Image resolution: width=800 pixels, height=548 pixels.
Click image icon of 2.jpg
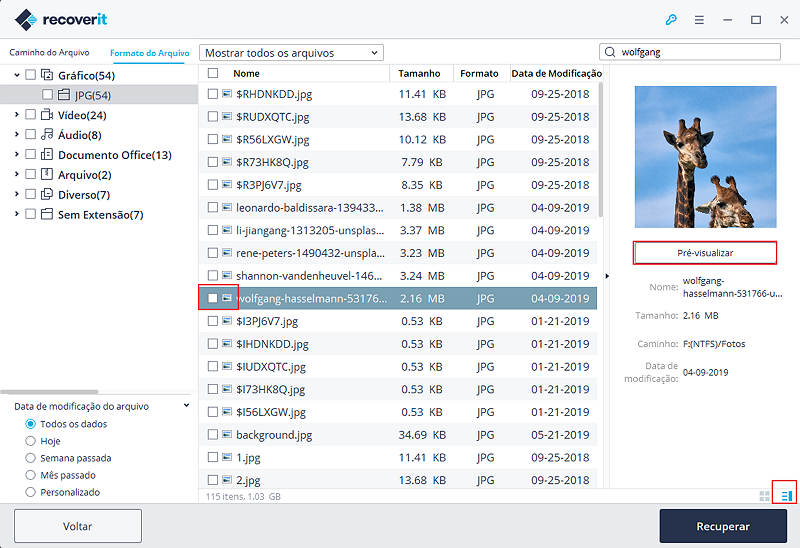click(x=227, y=480)
